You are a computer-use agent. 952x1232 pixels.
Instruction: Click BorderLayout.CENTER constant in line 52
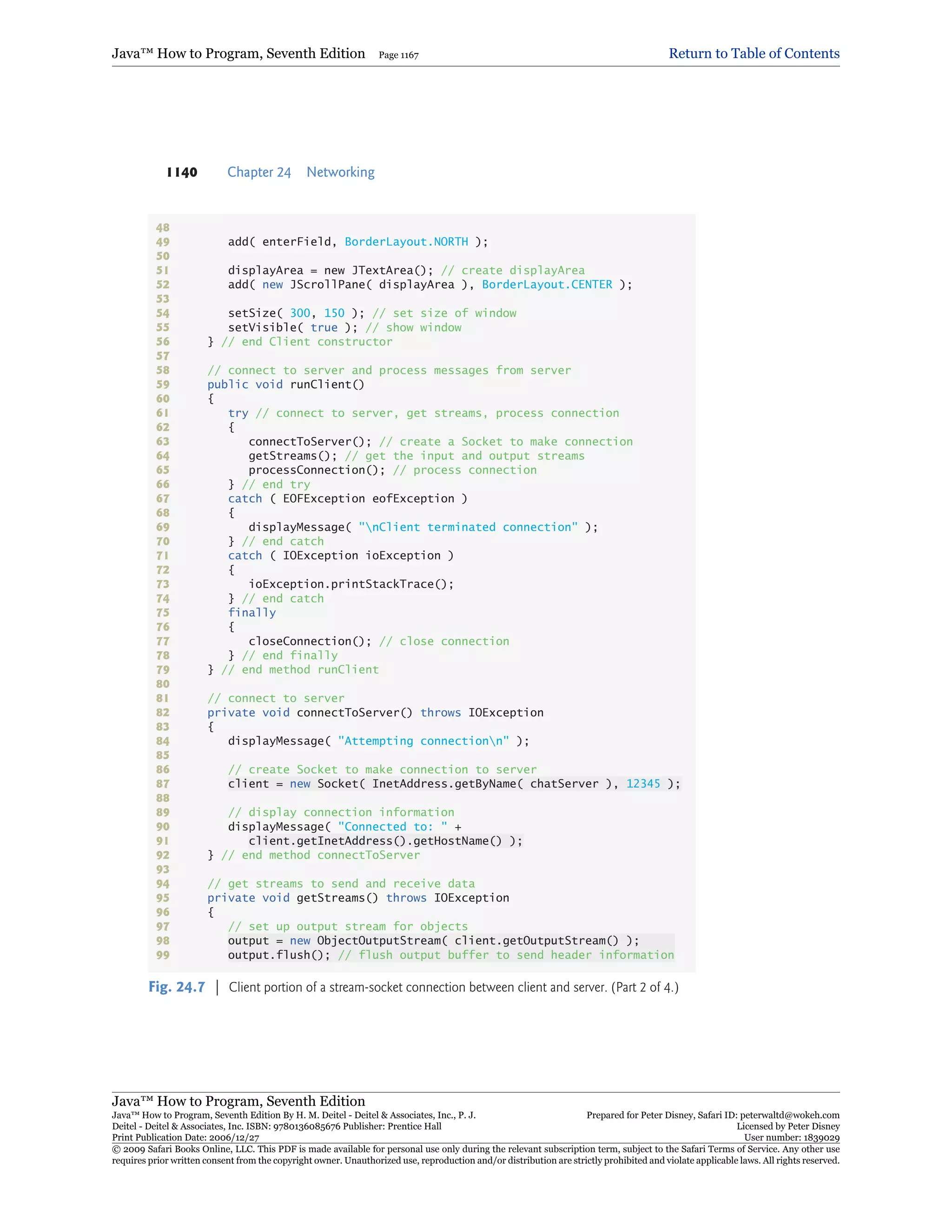547,285
